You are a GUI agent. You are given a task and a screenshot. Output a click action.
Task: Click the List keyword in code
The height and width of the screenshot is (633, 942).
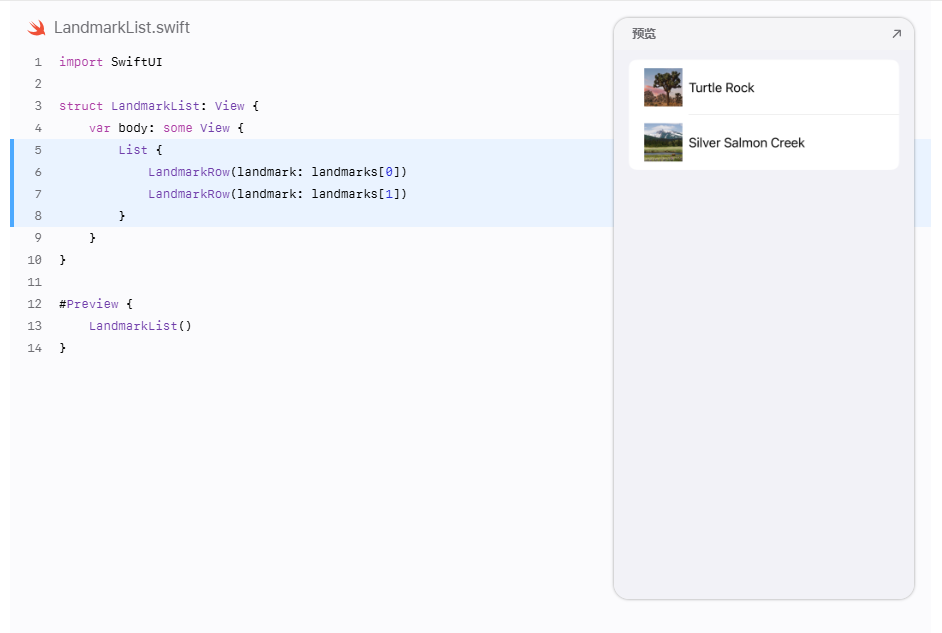(133, 150)
